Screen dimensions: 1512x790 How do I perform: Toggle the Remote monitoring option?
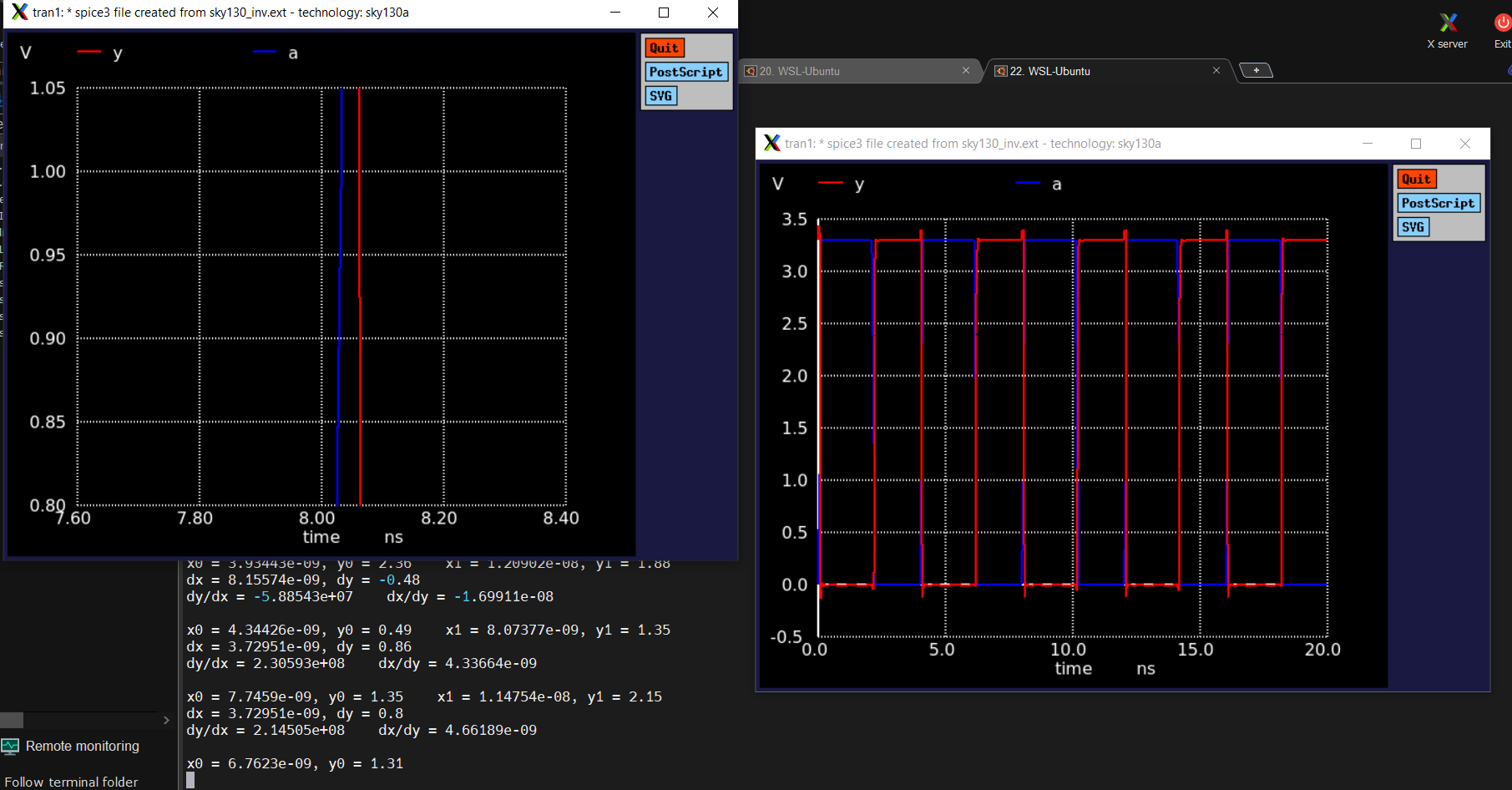(83, 746)
